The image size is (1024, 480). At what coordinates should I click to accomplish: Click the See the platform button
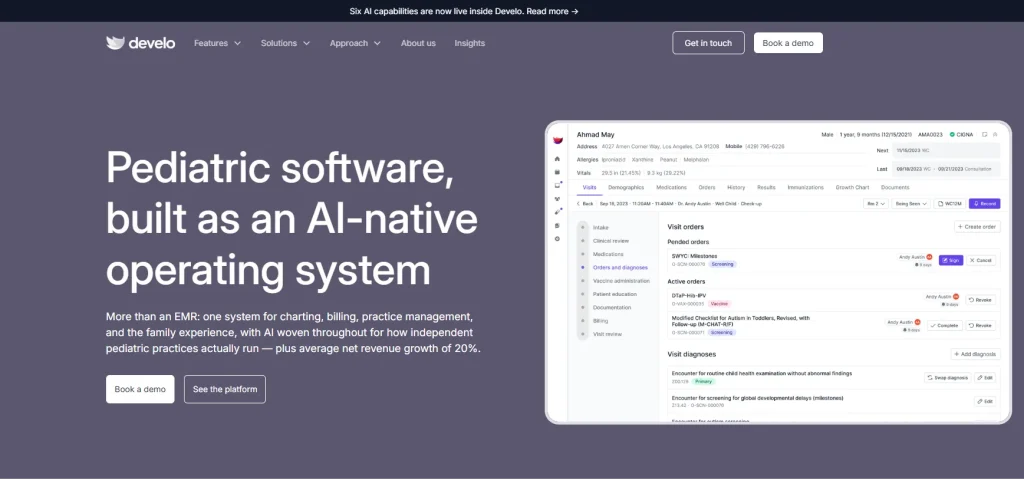(225, 389)
